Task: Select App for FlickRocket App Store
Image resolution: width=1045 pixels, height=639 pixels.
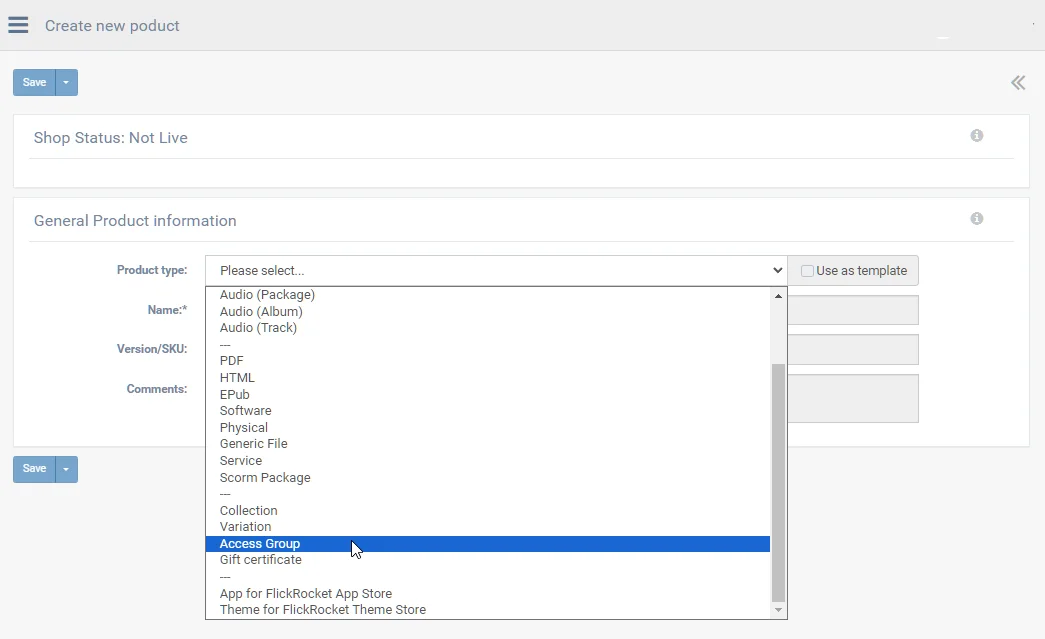Action: click(x=488, y=593)
